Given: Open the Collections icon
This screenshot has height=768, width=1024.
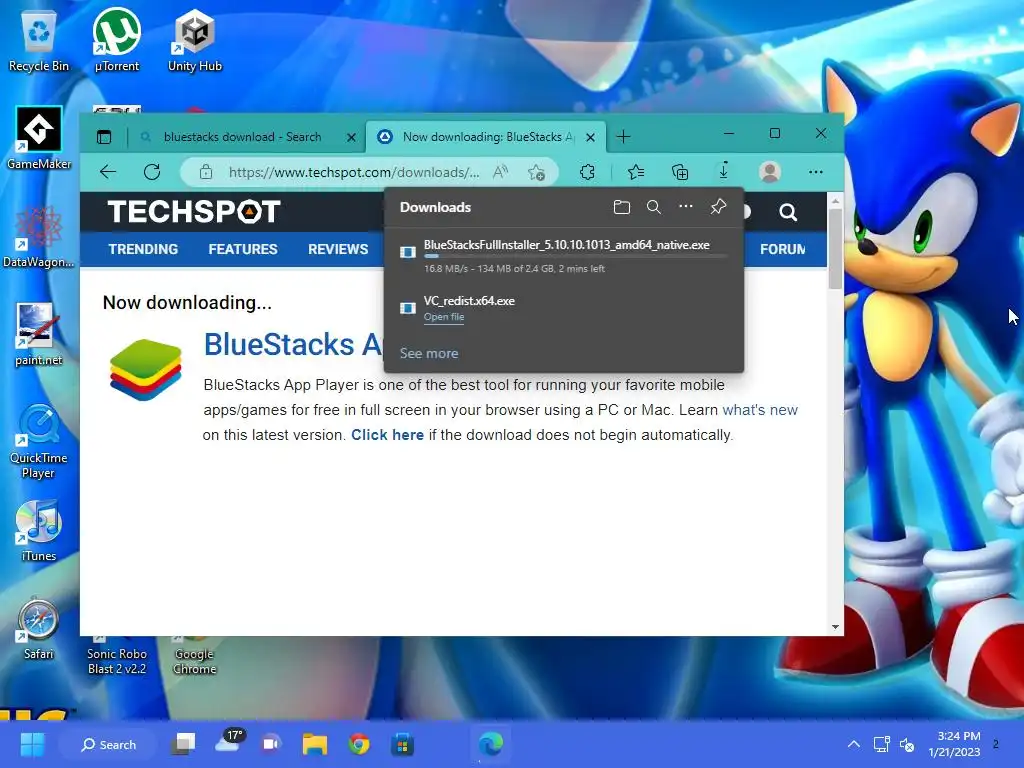Looking at the screenshot, I should click(680, 172).
